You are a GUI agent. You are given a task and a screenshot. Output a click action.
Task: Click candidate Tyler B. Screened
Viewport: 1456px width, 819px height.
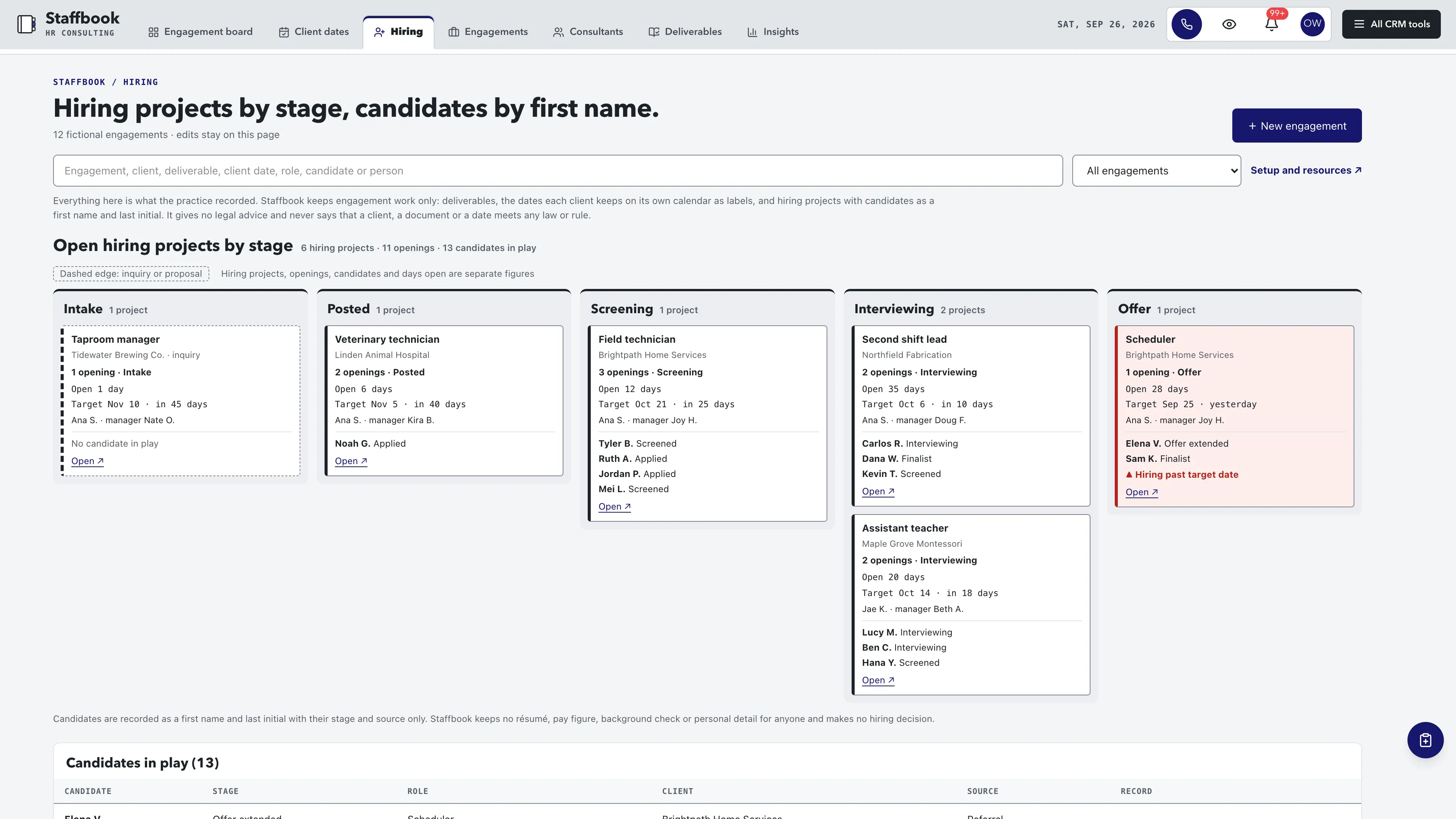pyautogui.click(x=637, y=444)
